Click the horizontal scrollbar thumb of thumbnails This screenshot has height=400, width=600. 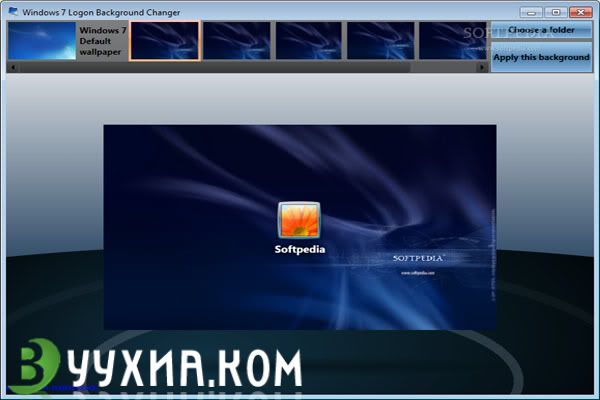click(215, 67)
